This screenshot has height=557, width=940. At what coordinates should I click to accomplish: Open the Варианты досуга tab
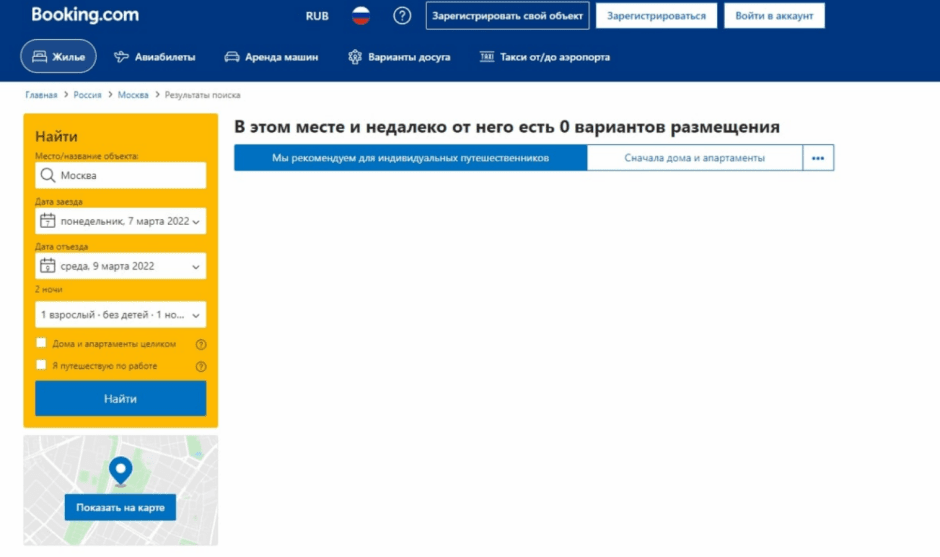click(399, 57)
